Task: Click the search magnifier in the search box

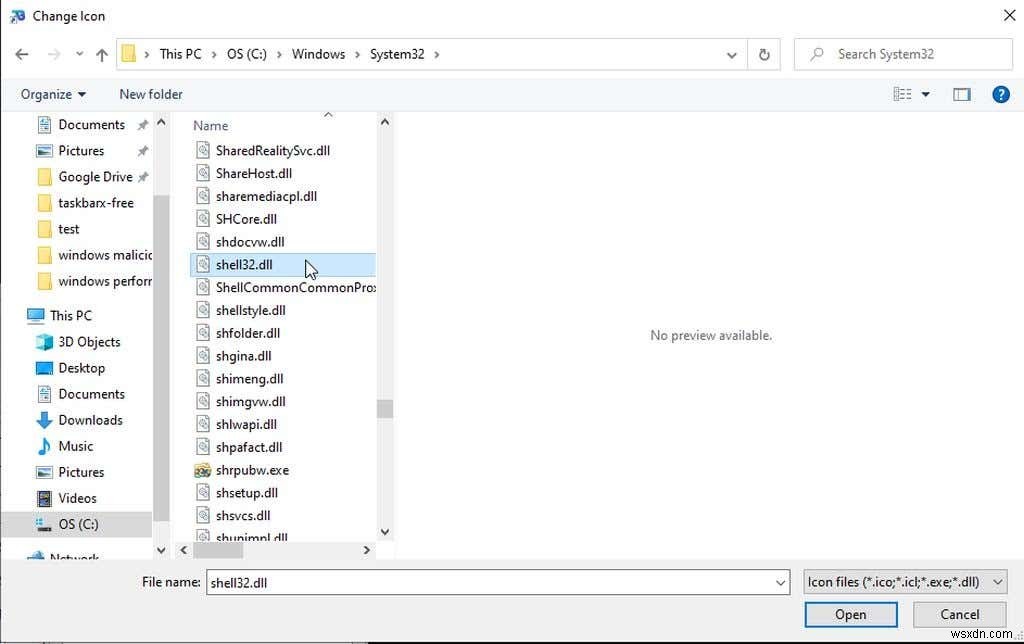Action: point(816,54)
